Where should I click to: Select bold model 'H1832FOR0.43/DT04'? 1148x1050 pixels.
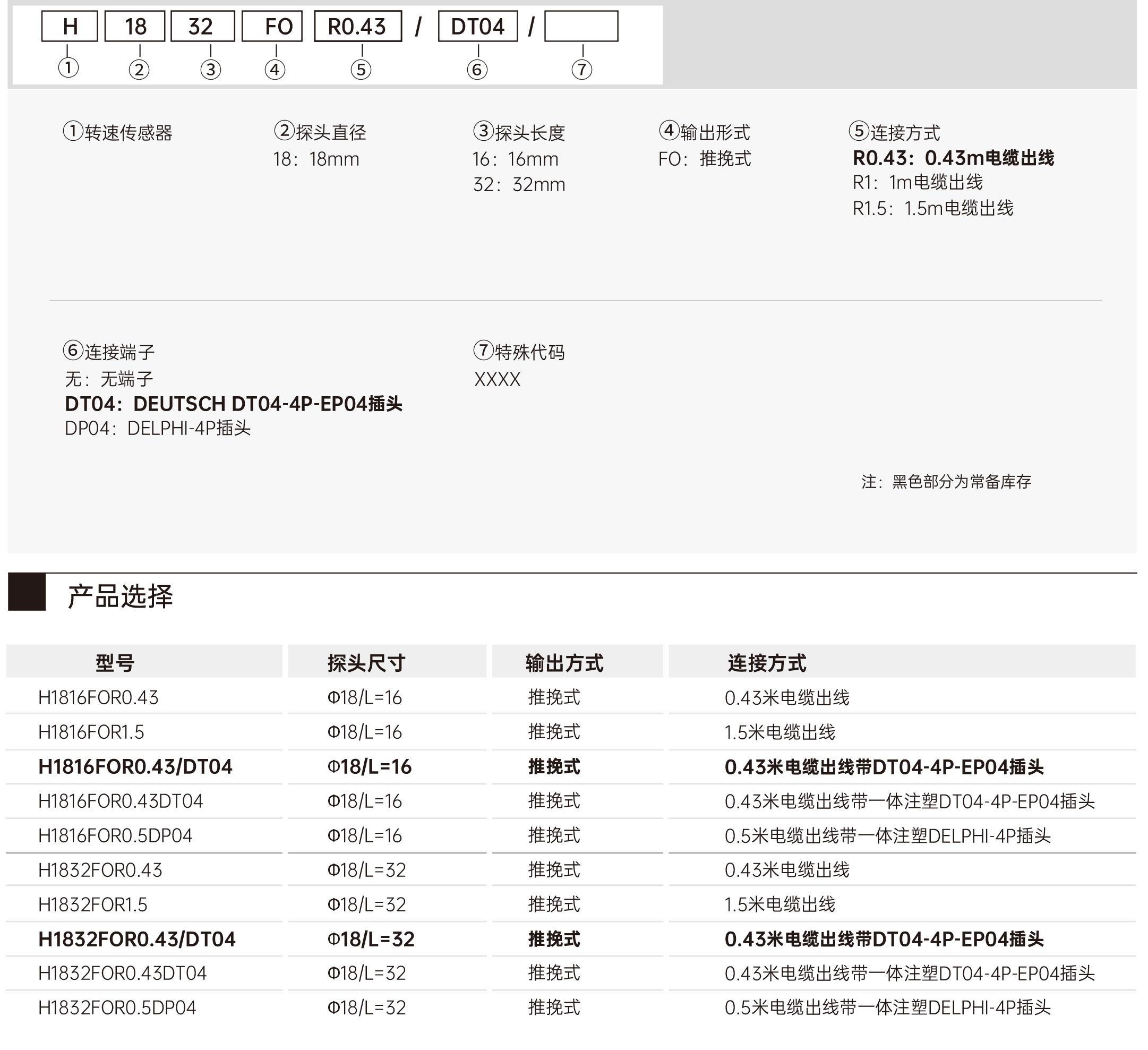pyautogui.click(x=137, y=940)
